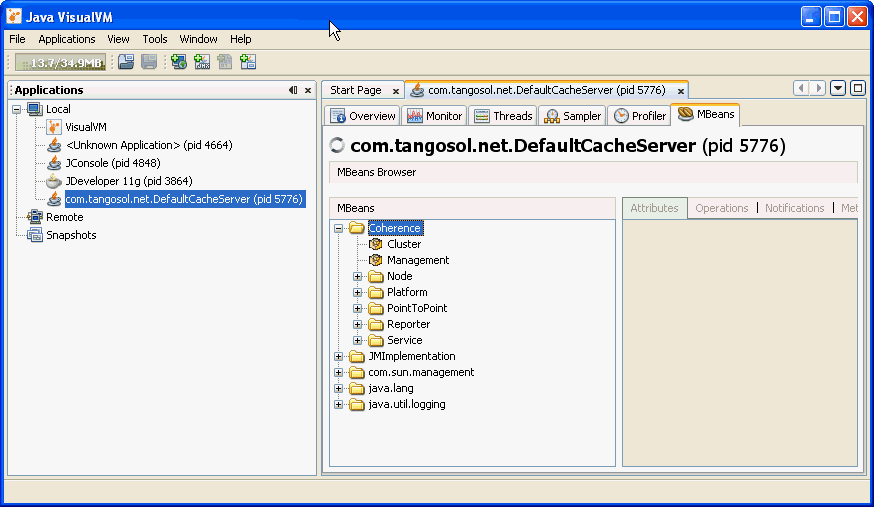
Task: Open the Applications menu
Action: click(x=67, y=39)
